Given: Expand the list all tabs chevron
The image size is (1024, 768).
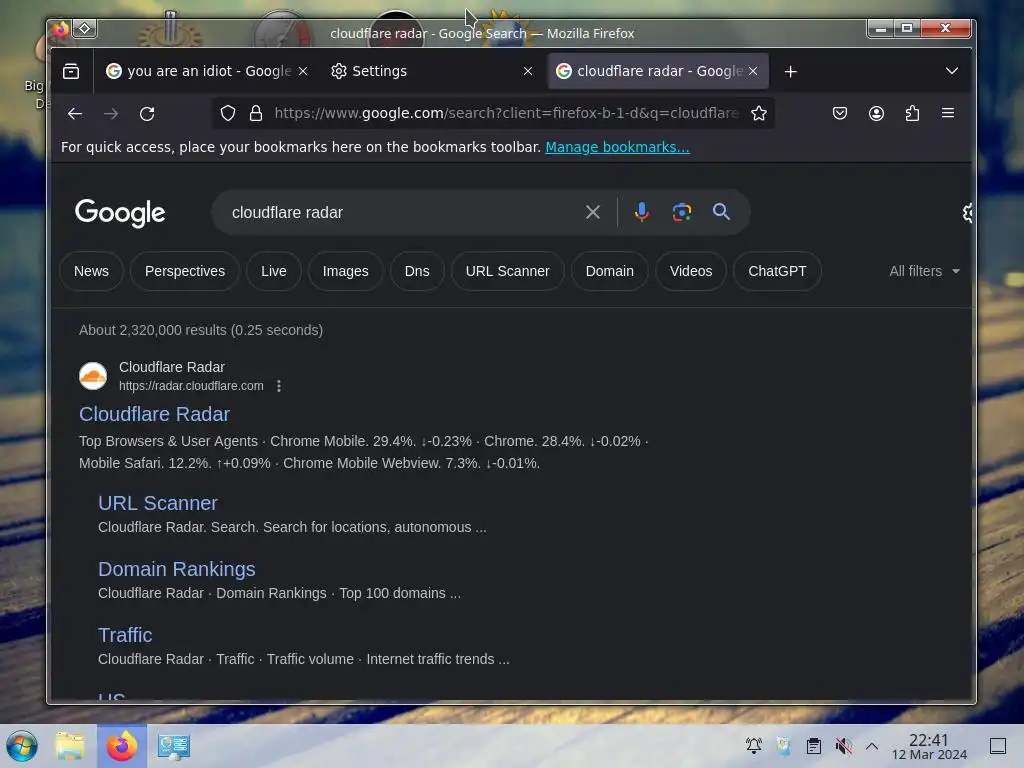Looking at the screenshot, I should [x=952, y=71].
